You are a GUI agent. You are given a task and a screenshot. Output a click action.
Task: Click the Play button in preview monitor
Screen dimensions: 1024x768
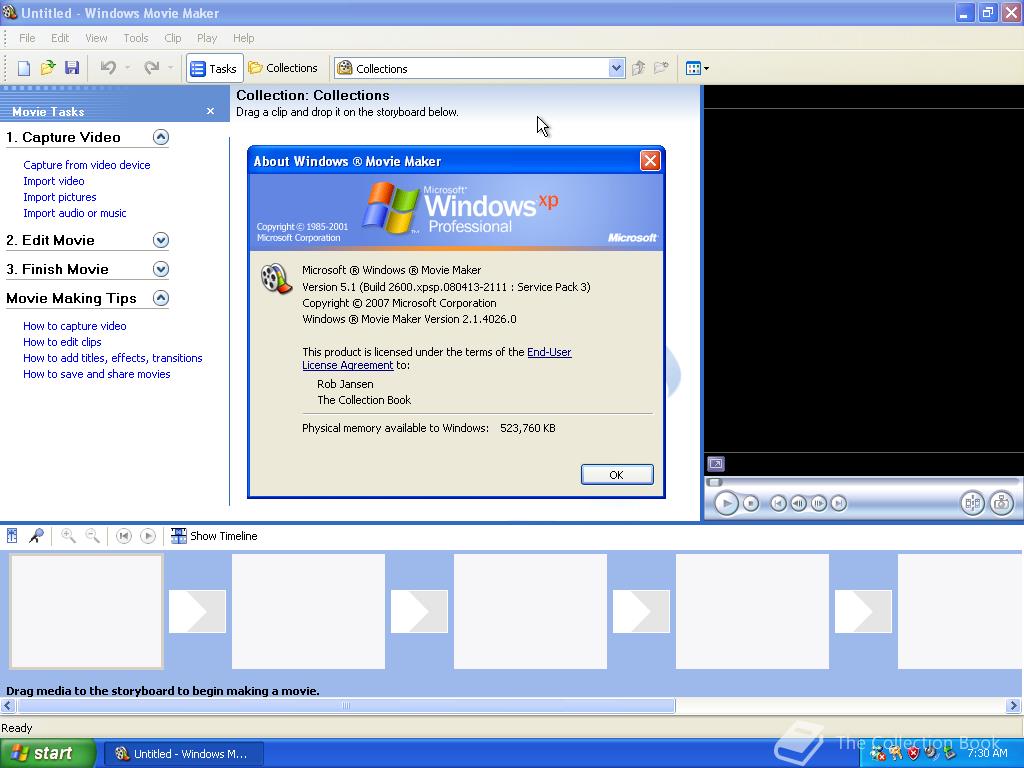726,504
